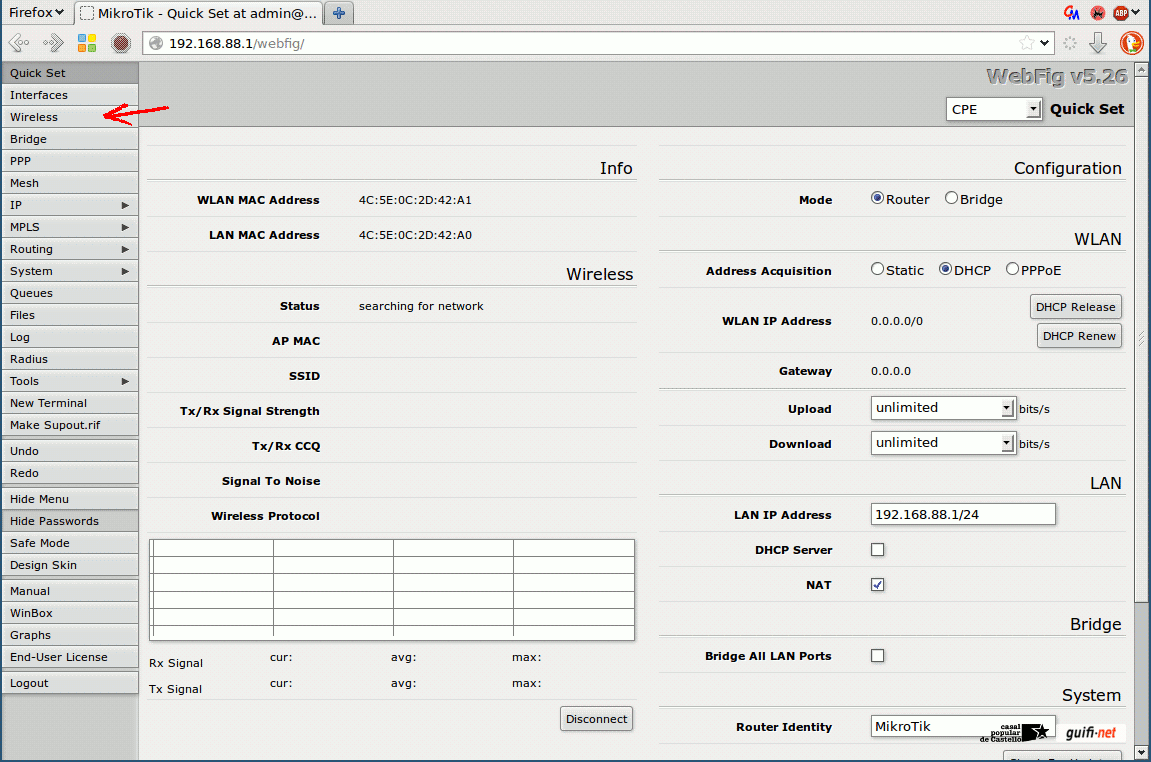Screen dimensions: 1151x762
Task: Click the Disconnect button
Action: [x=596, y=719]
